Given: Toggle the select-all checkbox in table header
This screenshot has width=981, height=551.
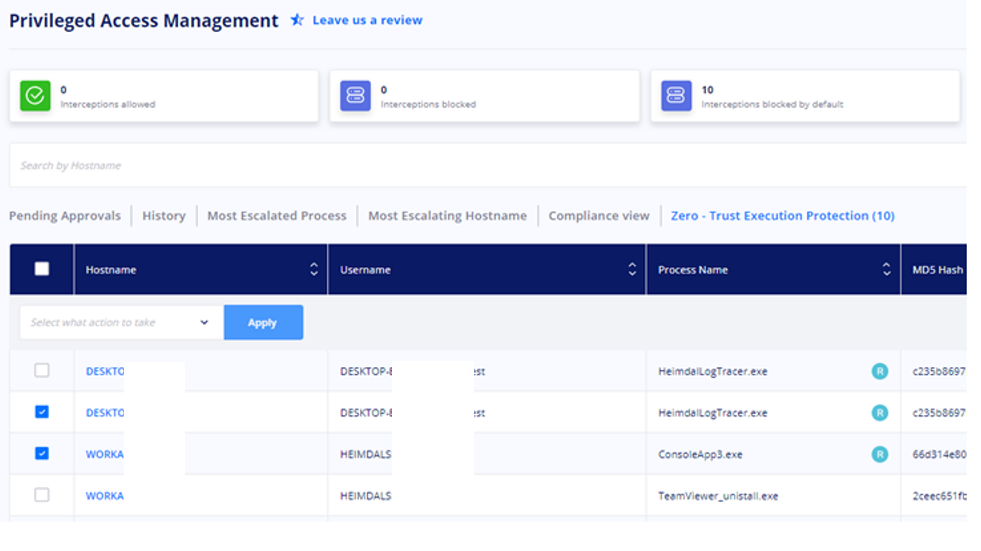Looking at the screenshot, I should [42, 269].
